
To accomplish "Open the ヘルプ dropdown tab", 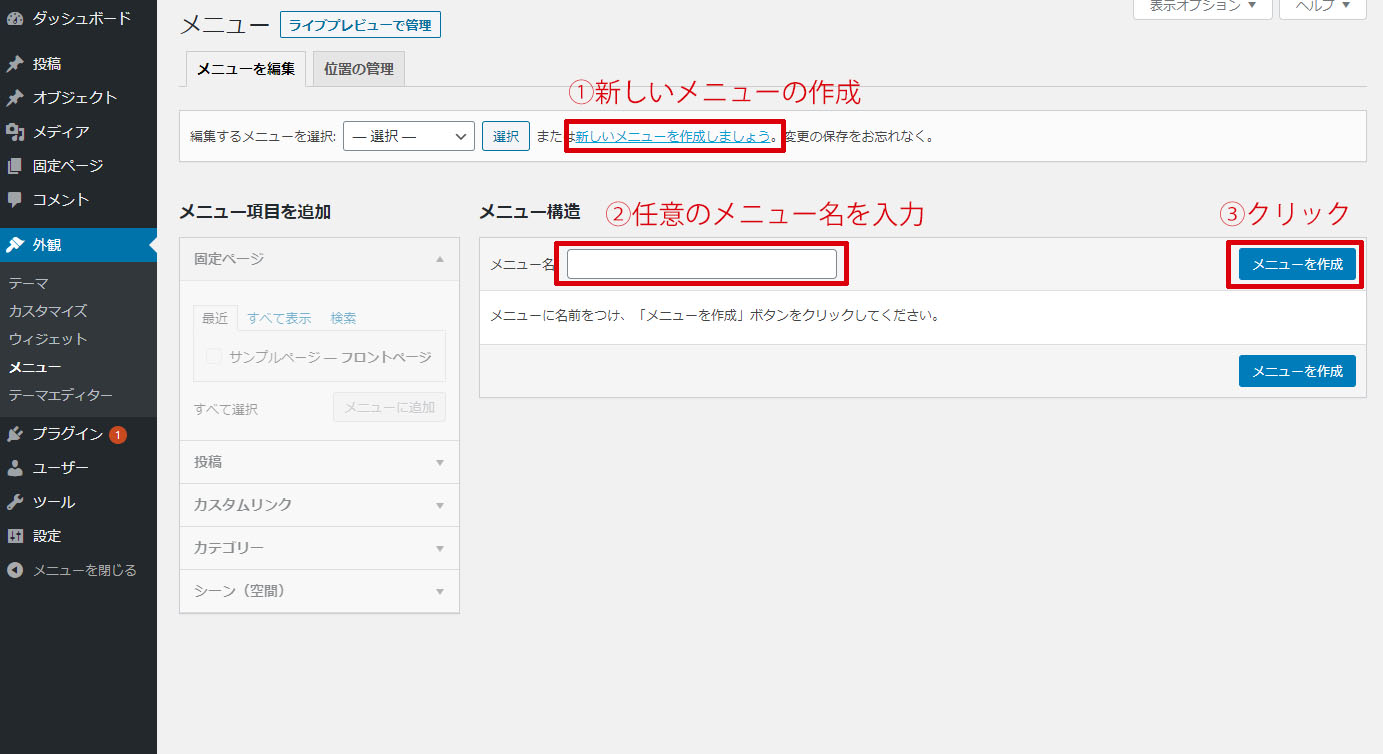I will pyautogui.click(x=1323, y=7).
